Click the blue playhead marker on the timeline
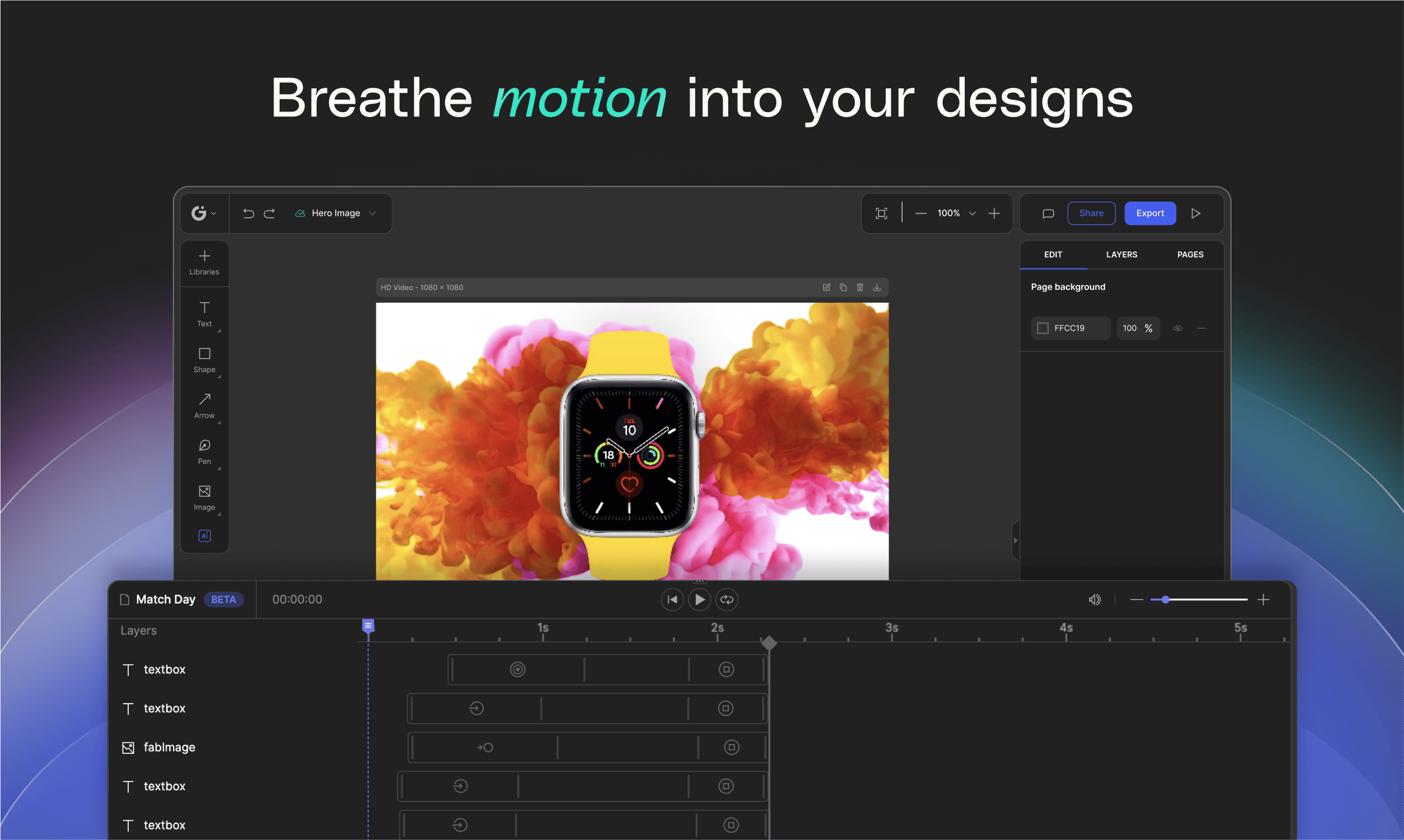The height and width of the screenshot is (840, 1404). [368, 626]
